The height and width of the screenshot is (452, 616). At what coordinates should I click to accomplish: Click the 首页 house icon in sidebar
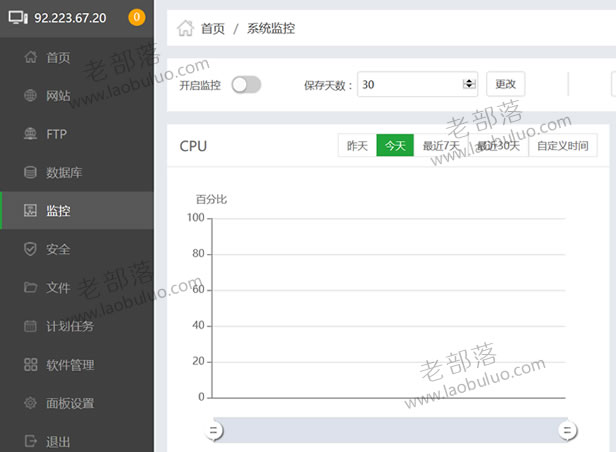[31, 57]
